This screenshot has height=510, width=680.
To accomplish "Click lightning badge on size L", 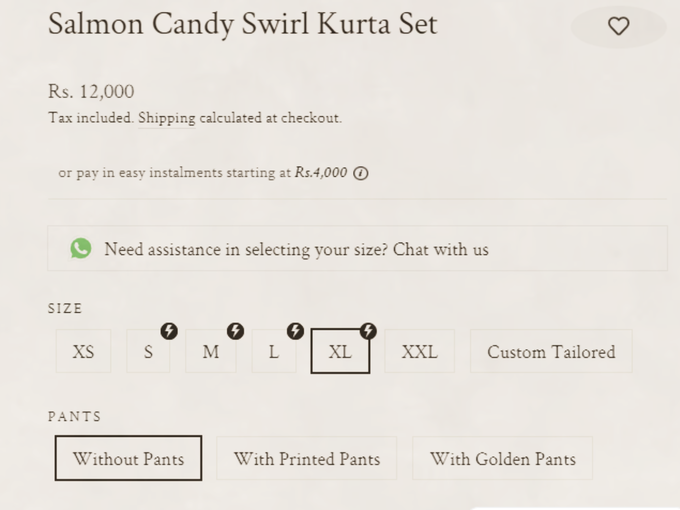I will click(x=295, y=331).
